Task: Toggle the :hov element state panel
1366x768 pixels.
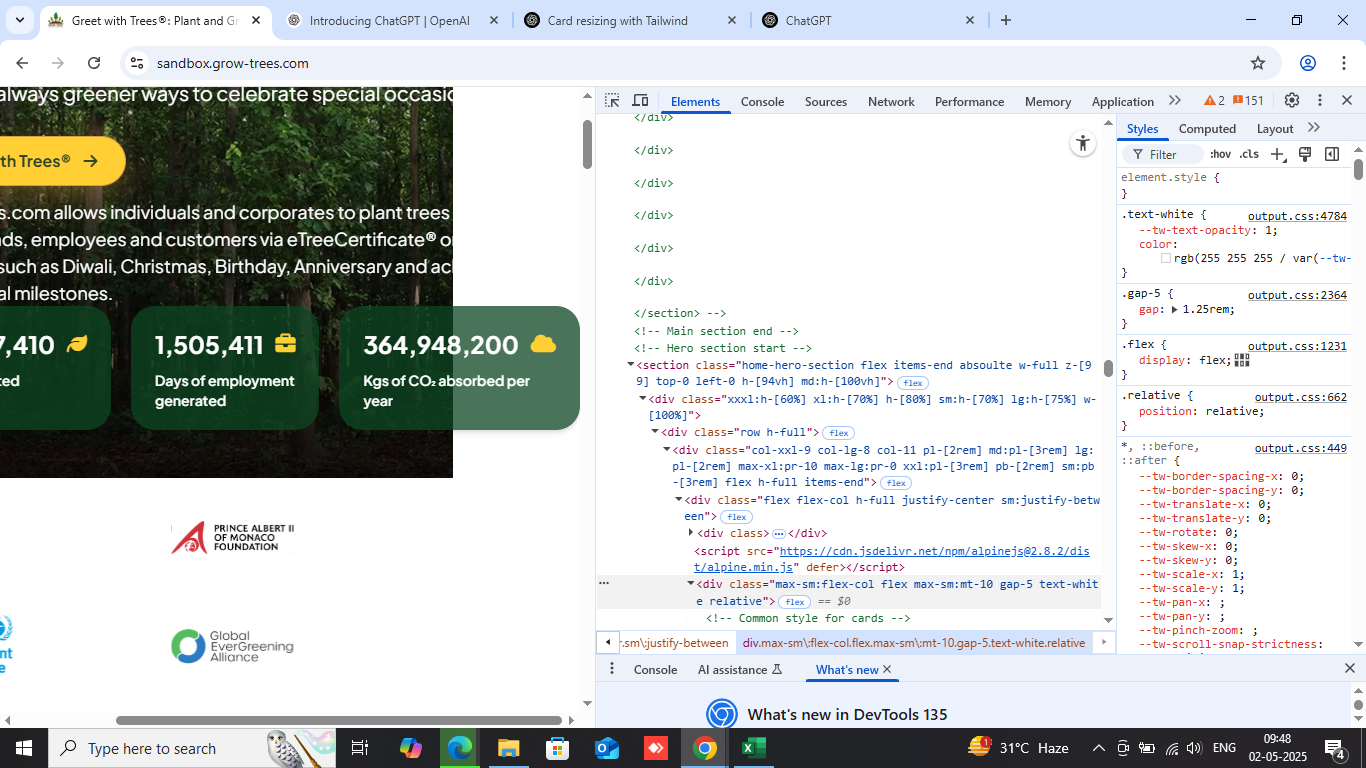Action: (1220, 154)
